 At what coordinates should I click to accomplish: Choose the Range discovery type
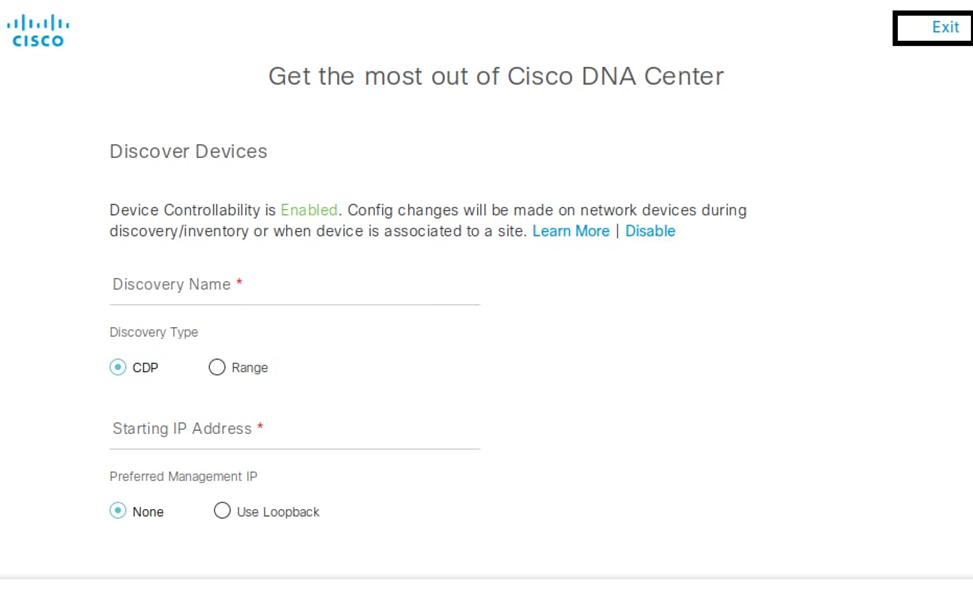(217, 368)
